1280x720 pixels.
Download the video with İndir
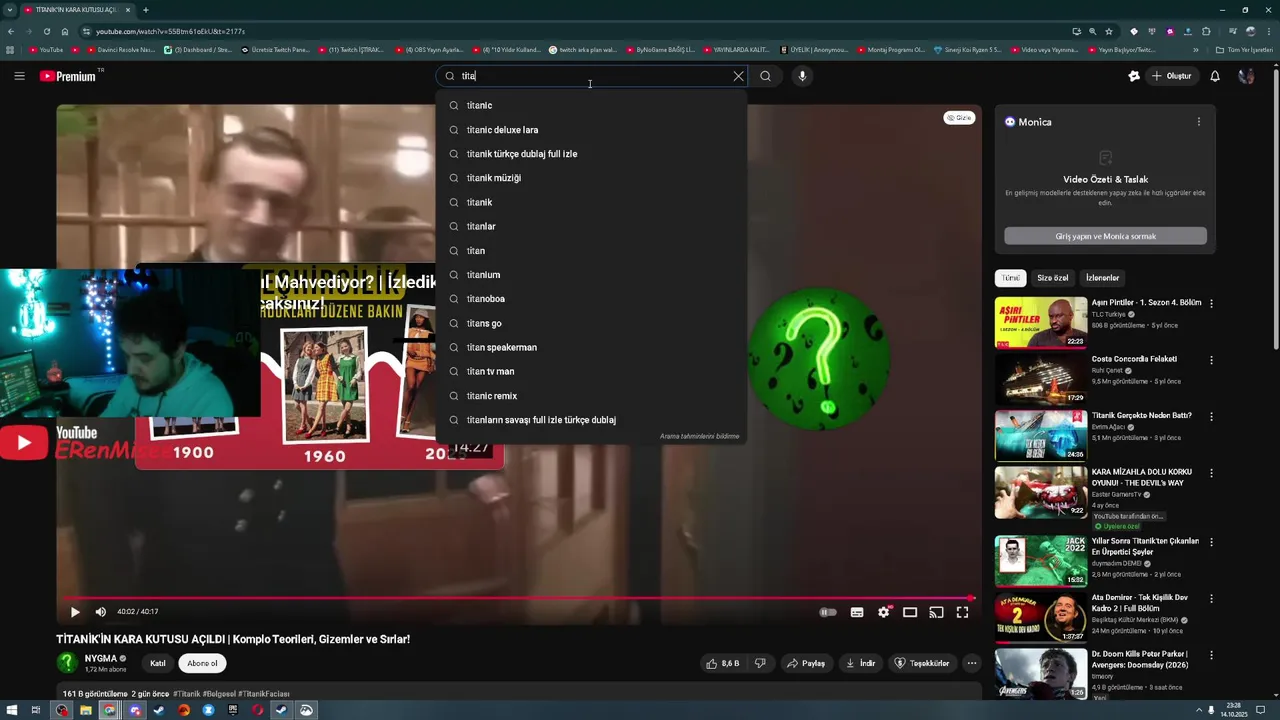pyautogui.click(x=861, y=663)
